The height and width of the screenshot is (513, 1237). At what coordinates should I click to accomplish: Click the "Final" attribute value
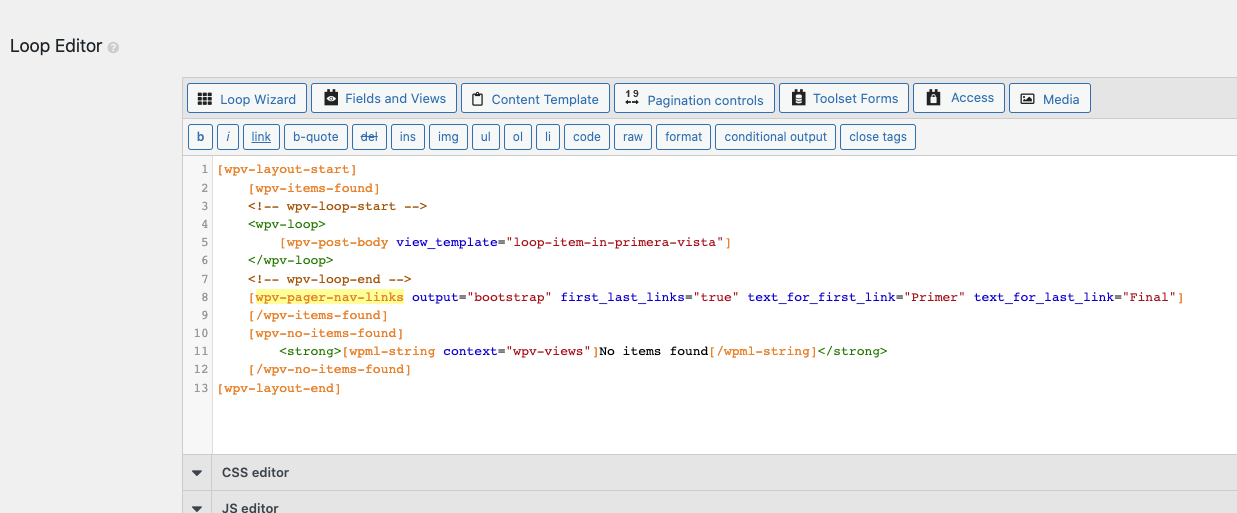(x=1149, y=297)
